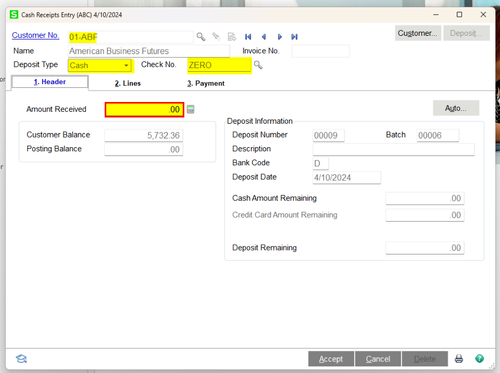
Task: Click the 'Bank Code' label
Action: click(x=251, y=163)
